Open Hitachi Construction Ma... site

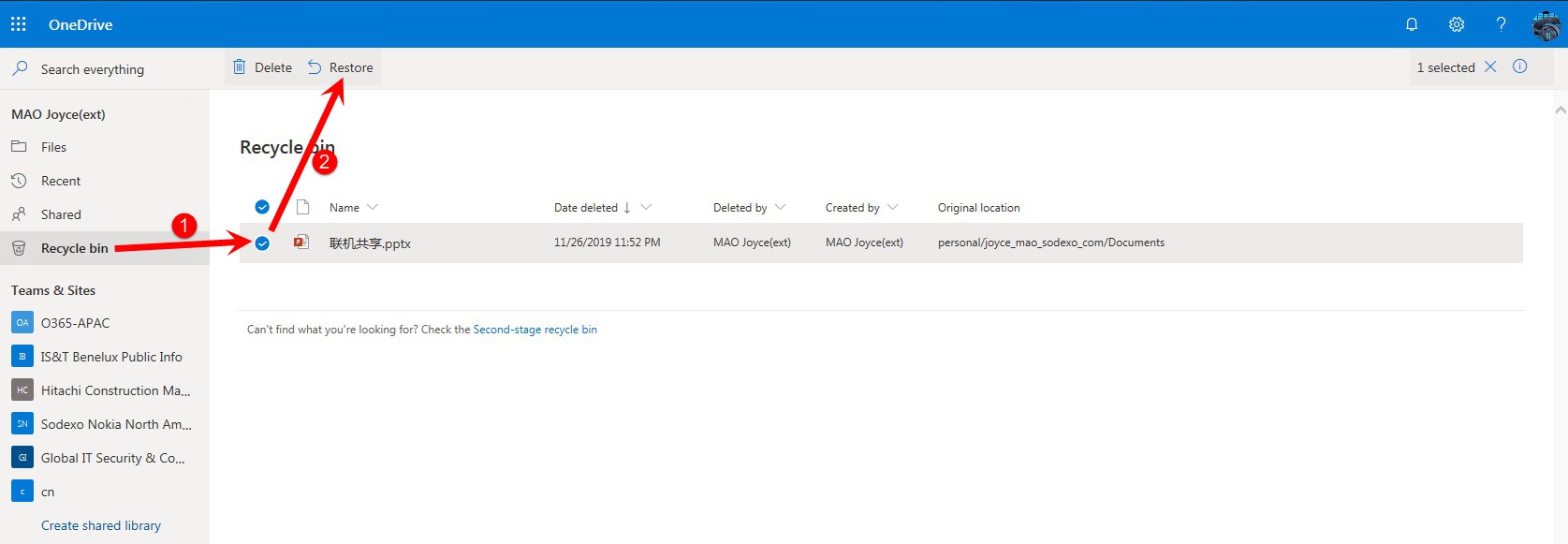pos(115,390)
